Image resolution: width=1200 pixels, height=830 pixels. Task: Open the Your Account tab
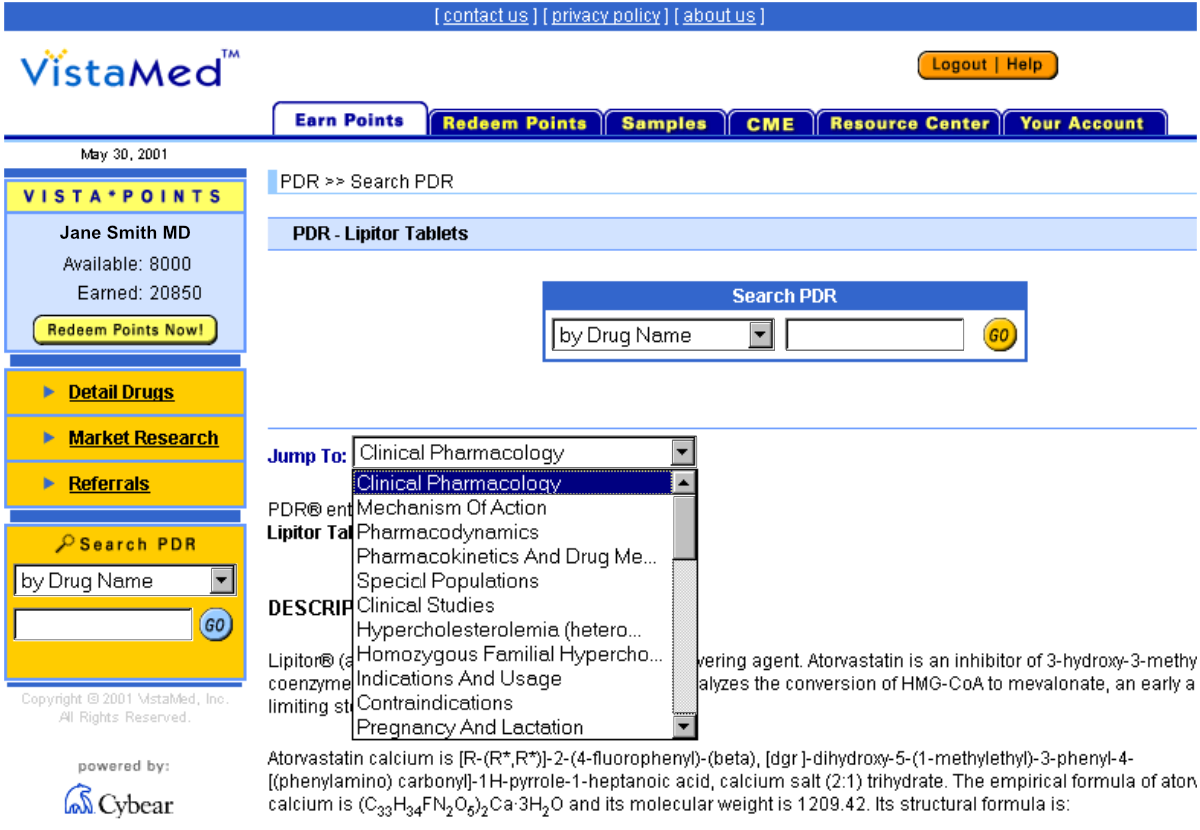point(1083,123)
